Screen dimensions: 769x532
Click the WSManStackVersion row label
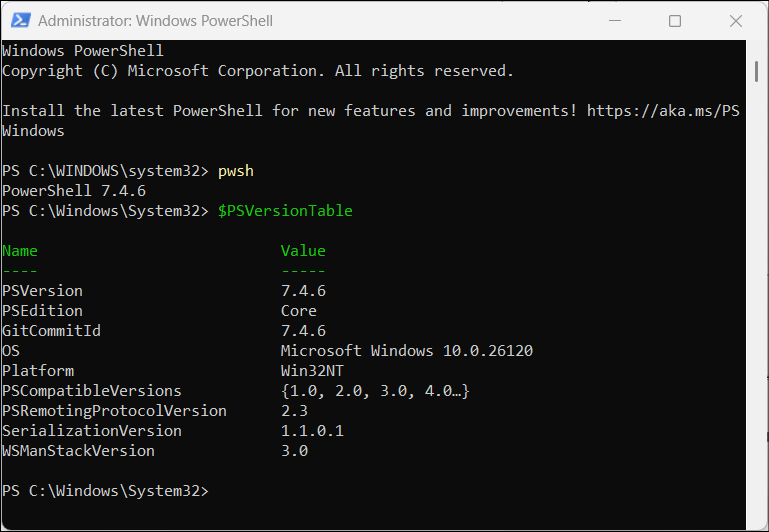78,451
